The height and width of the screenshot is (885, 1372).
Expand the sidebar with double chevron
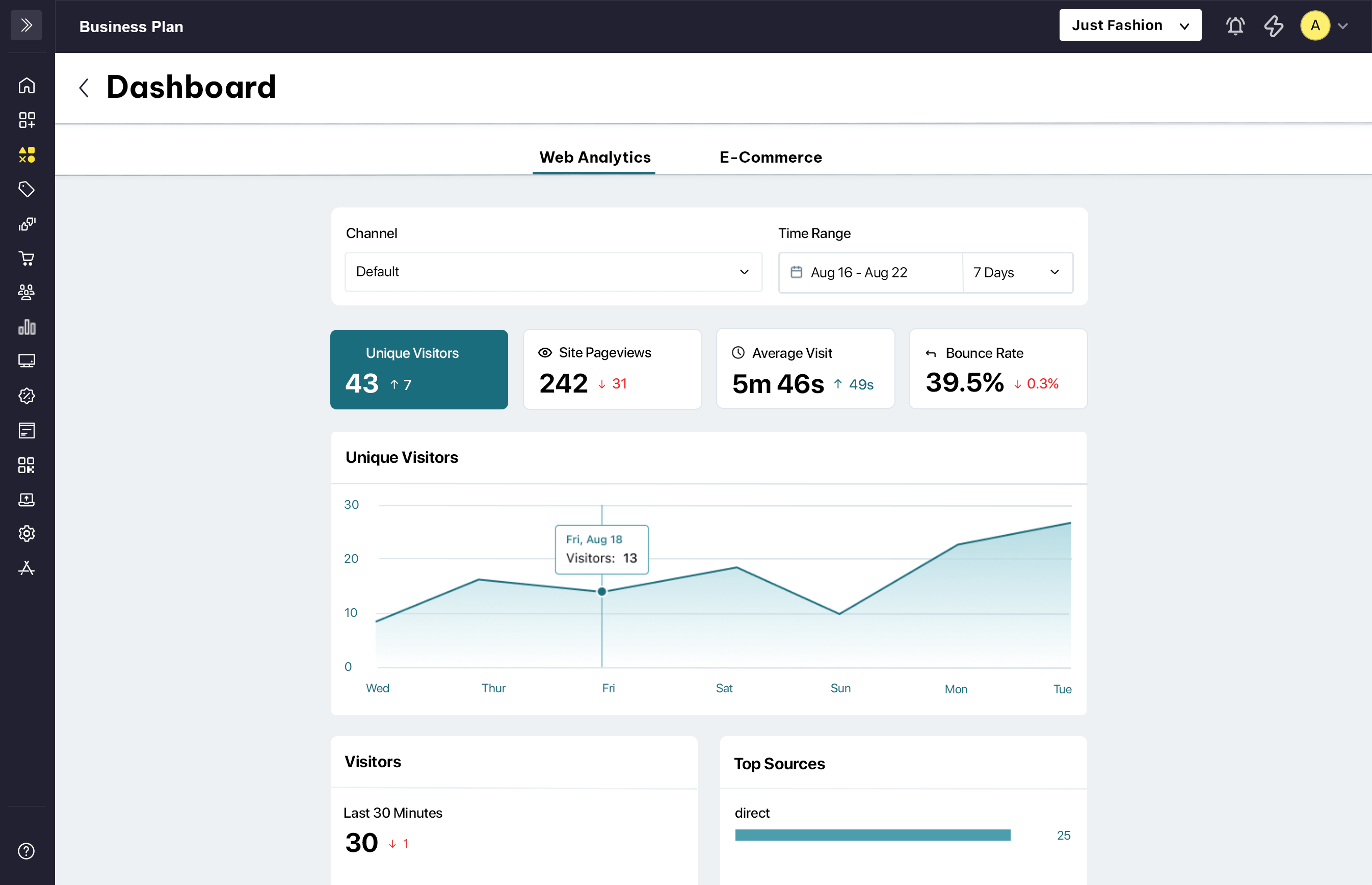click(x=27, y=25)
